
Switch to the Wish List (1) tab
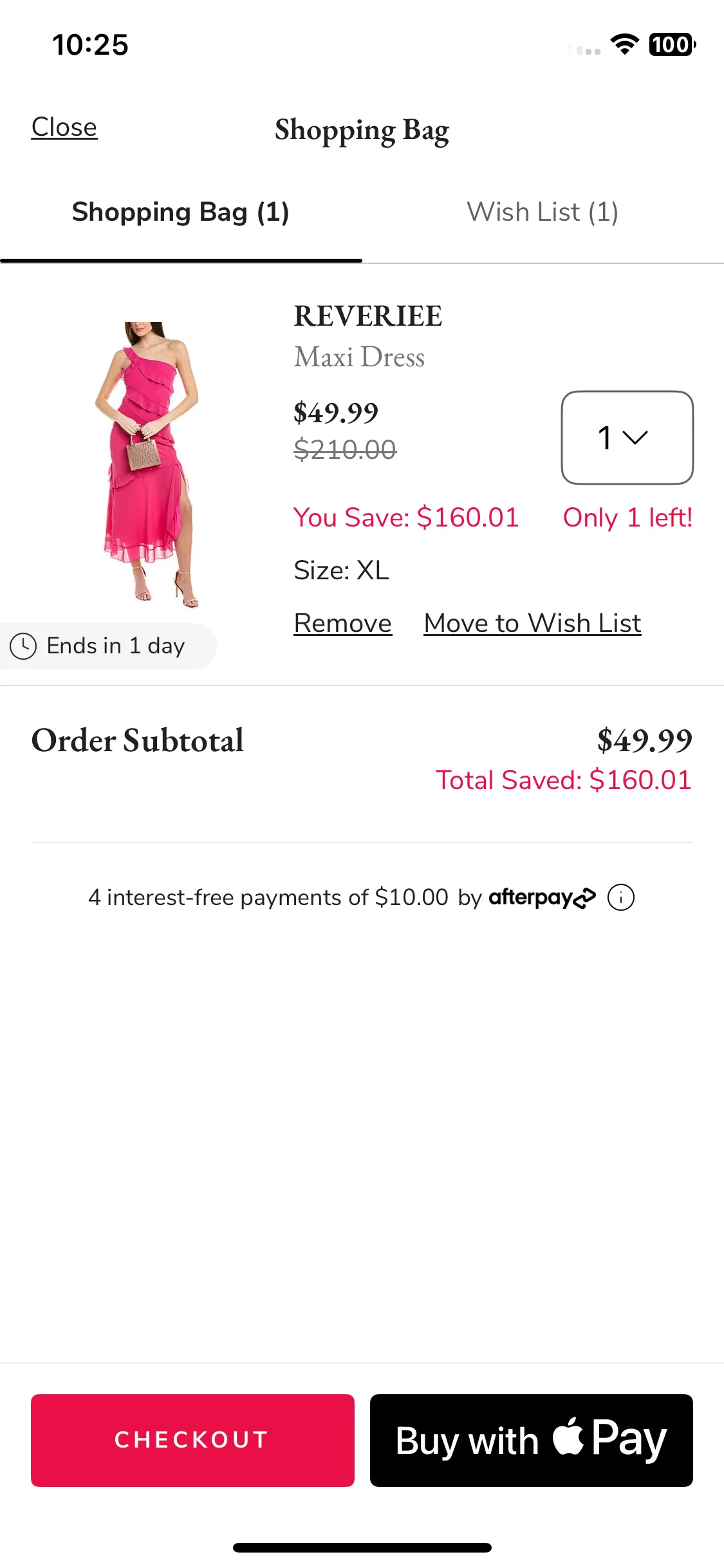pyautogui.click(x=543, y=212)
